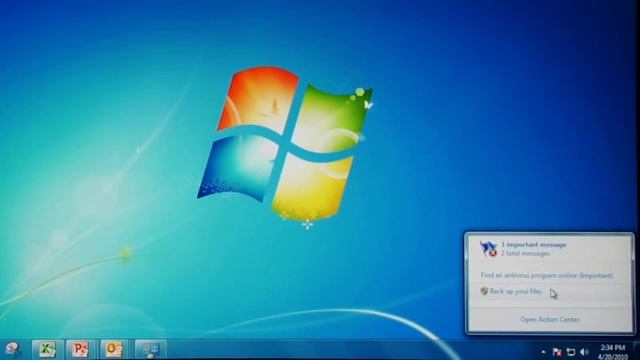Click the shield icon beside Back up your files
640x360 pixels.
click(484, 291)
